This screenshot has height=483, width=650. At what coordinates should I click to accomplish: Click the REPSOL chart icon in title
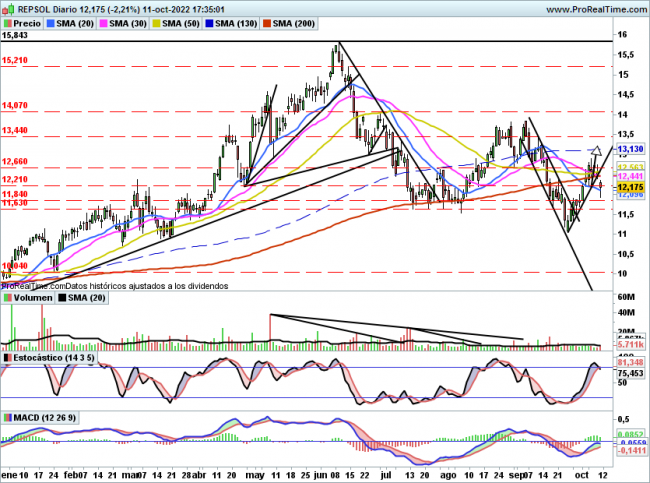click(8, 8)
